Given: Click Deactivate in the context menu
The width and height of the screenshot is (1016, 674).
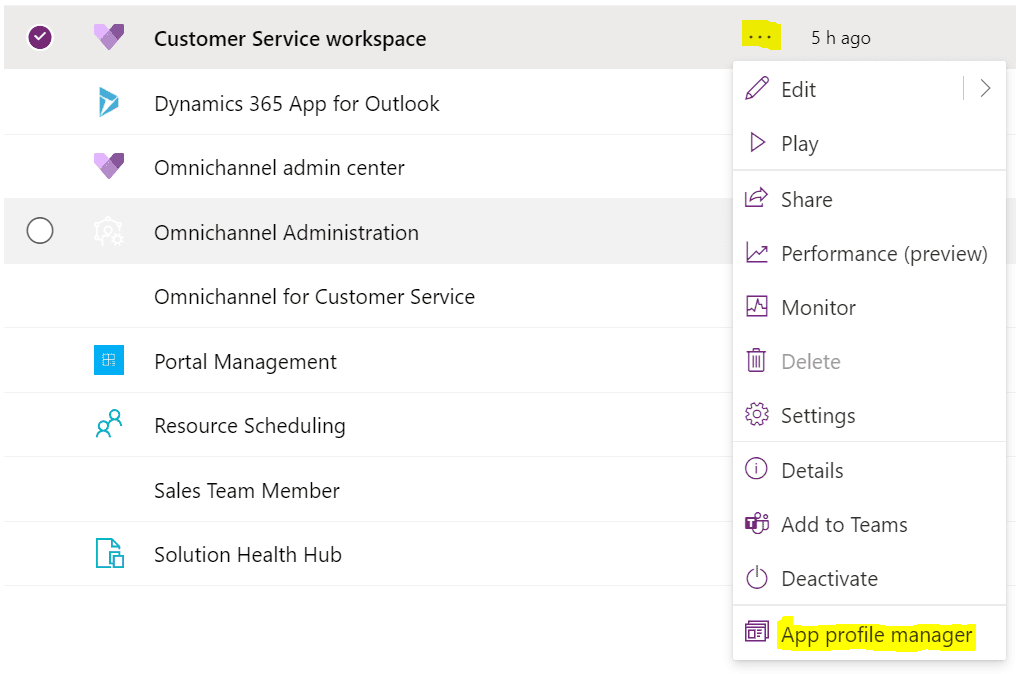Looking at the screenshot, I should [x=829, y=578].
